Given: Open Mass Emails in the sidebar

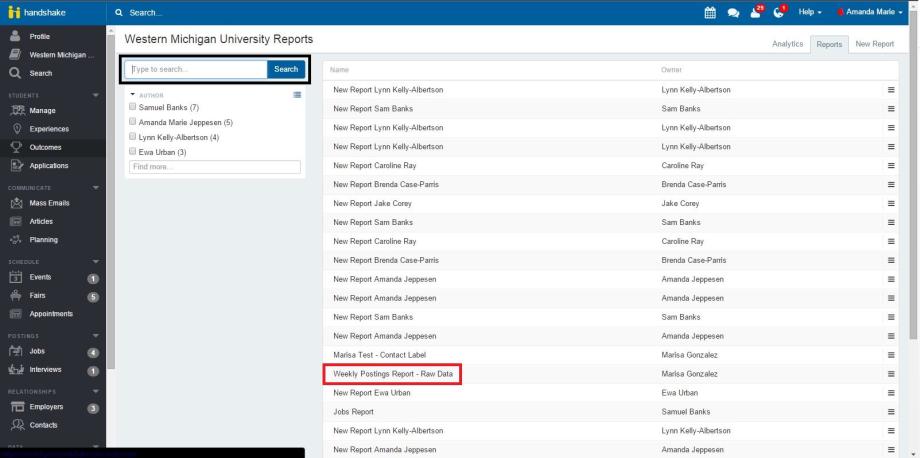Looking at the screenshot, I should pyautogui.click(x=49, y=203).
